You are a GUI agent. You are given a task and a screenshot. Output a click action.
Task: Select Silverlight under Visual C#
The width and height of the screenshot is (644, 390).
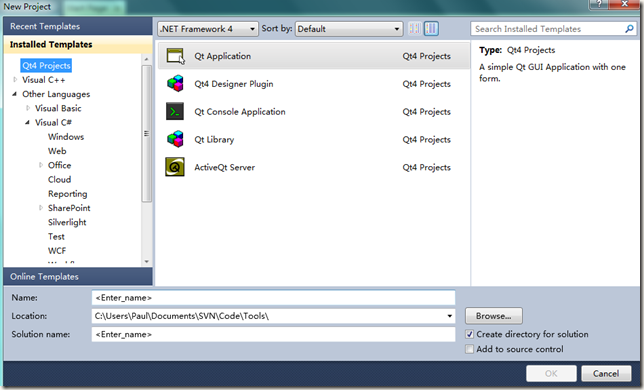coord(67,222)
